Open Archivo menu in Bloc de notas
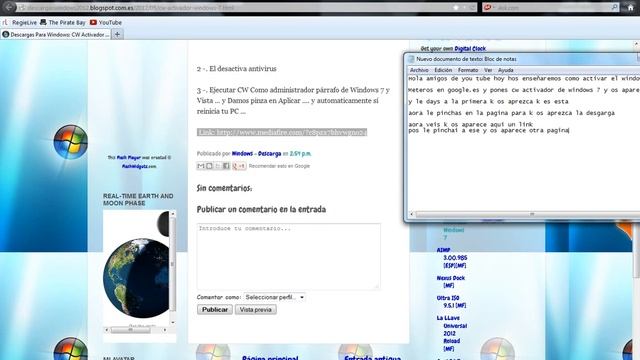This screenshot has height=360, width=640. (419, 70)
